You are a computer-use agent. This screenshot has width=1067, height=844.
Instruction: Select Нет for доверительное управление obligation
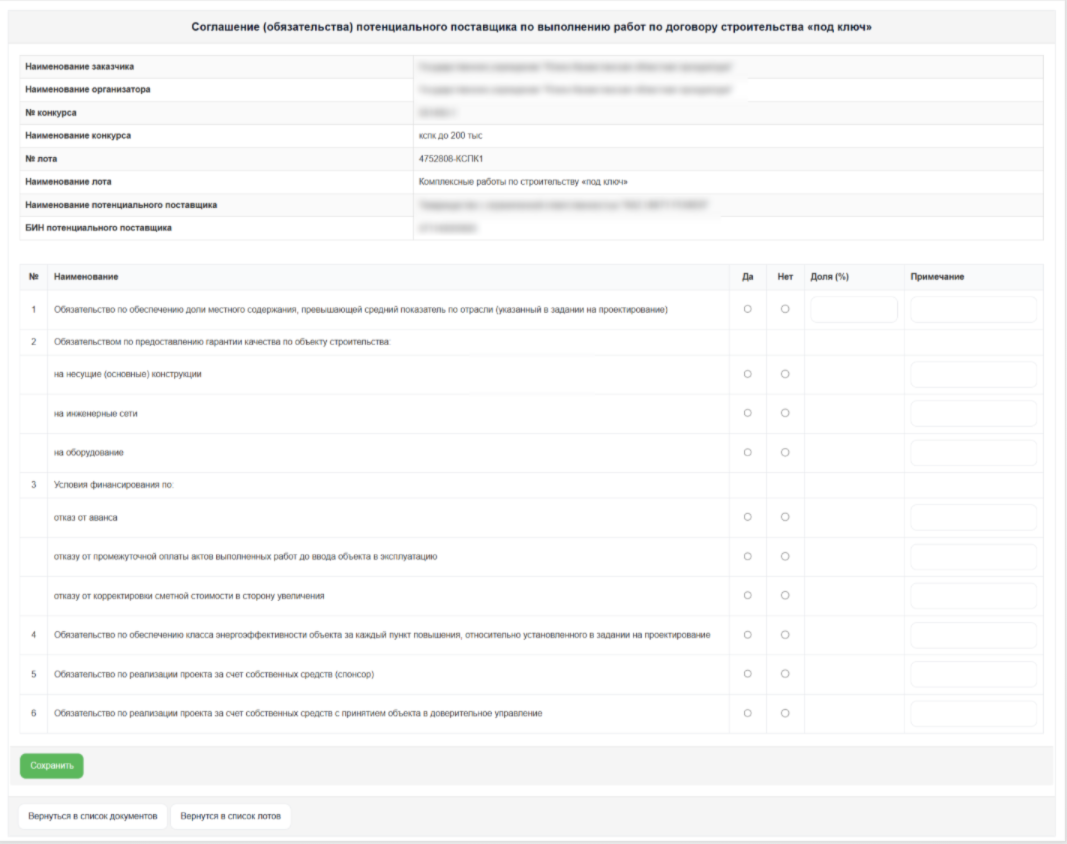tap(785, 713)
